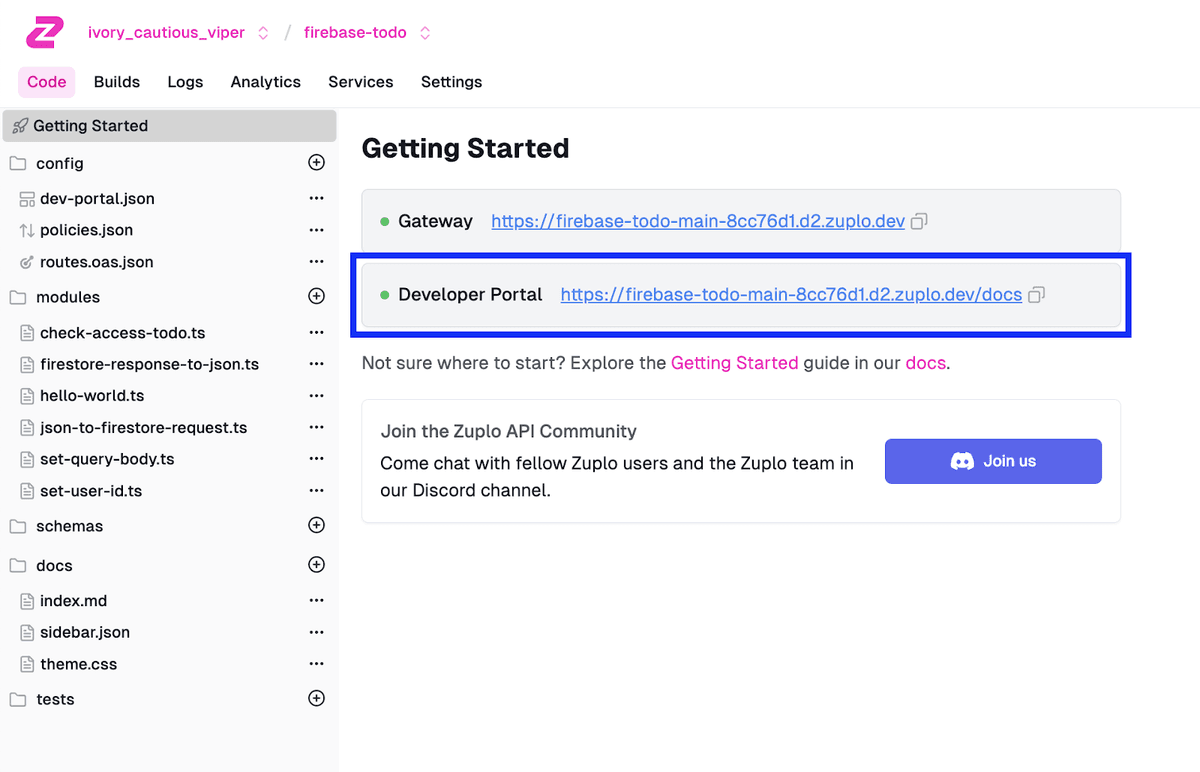The width and height of the screenshot is (1200, 772).
Task: Click the Join us Discord button
Action: pos(992,461)
